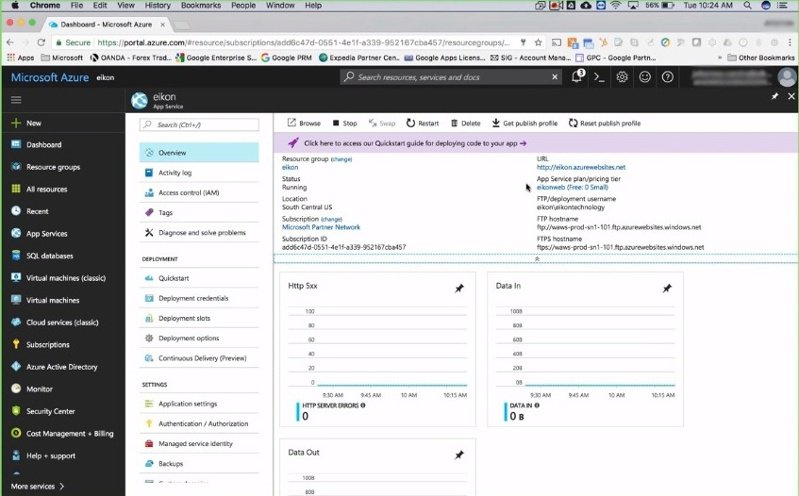
Task: Open the eikon resource group link
Action: click(x=290, y=167)
